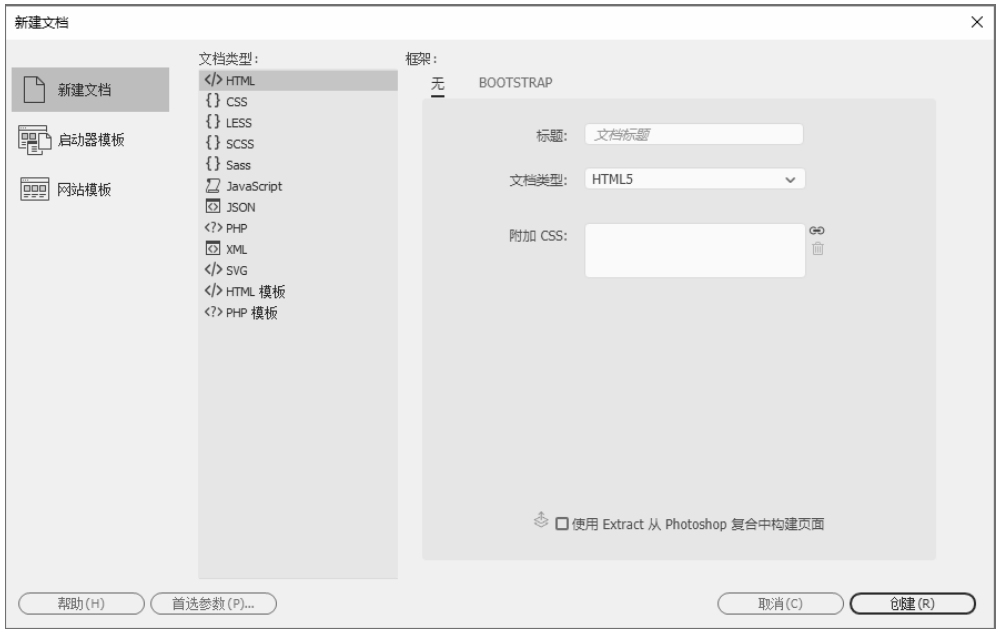Click the HTML 模板 code icon

213,291
